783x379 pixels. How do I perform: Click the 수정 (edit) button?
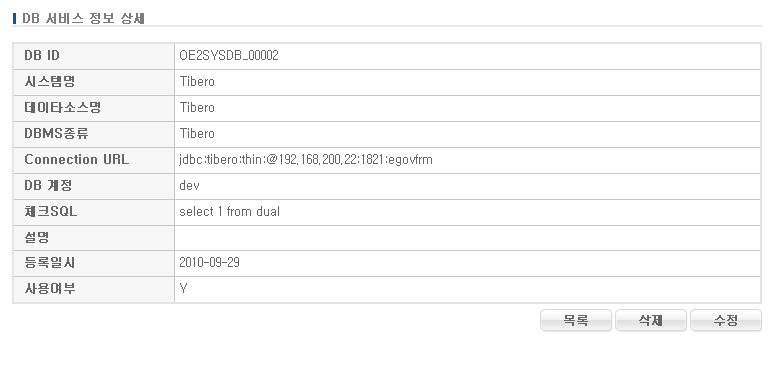726,320
